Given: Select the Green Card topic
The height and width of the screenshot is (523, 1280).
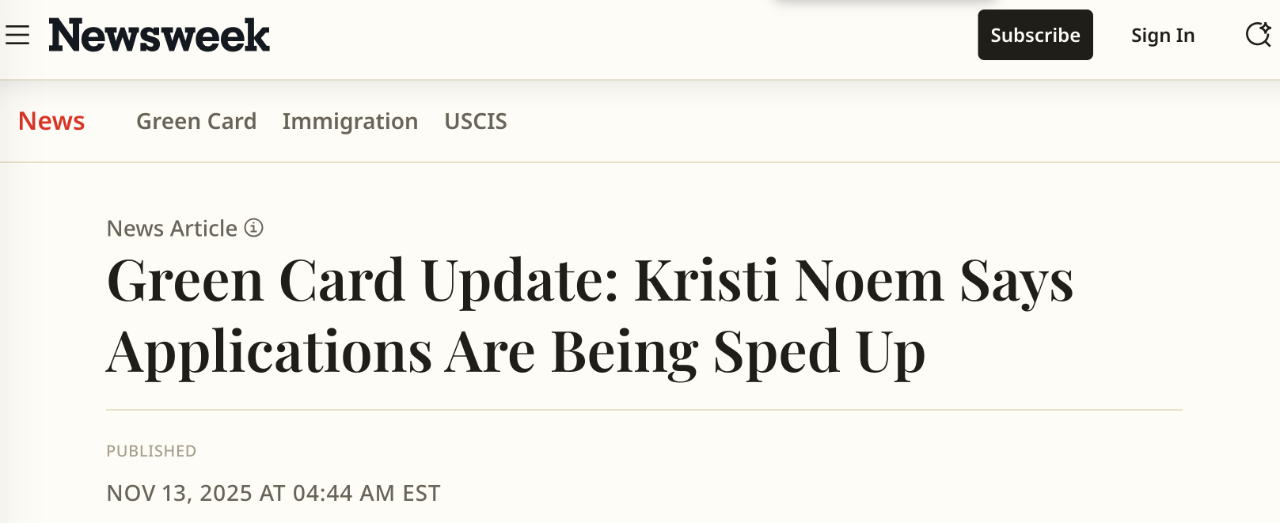Looking at the screenshot, I should click(196, 121).
